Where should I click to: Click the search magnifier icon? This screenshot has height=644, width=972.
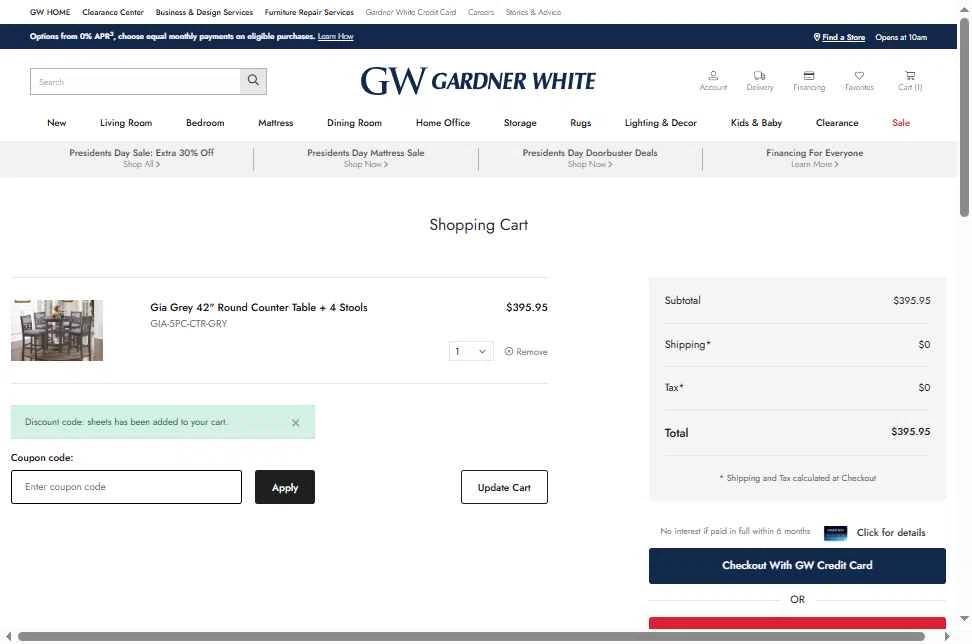253,81
